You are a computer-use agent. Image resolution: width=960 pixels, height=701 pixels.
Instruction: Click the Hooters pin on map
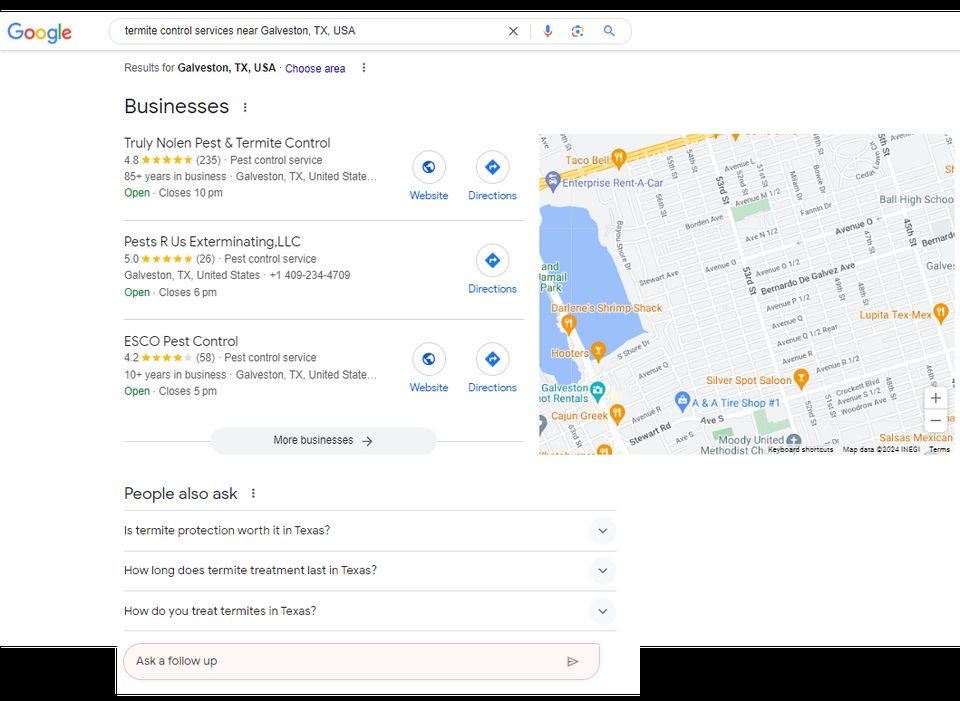pyautogui.click(x=598, y=351)
